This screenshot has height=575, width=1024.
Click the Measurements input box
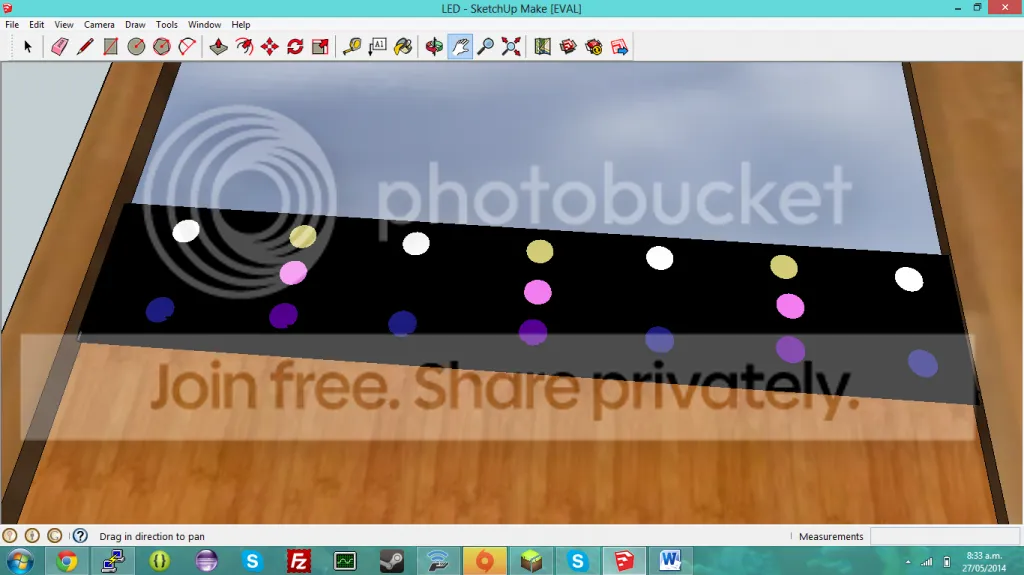pos(945,536)
